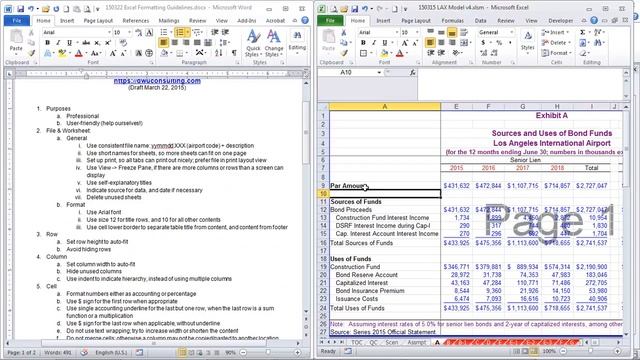Click the File tab in Word
The width and height of the screenshot is (640, 360).
click(17, 20)
